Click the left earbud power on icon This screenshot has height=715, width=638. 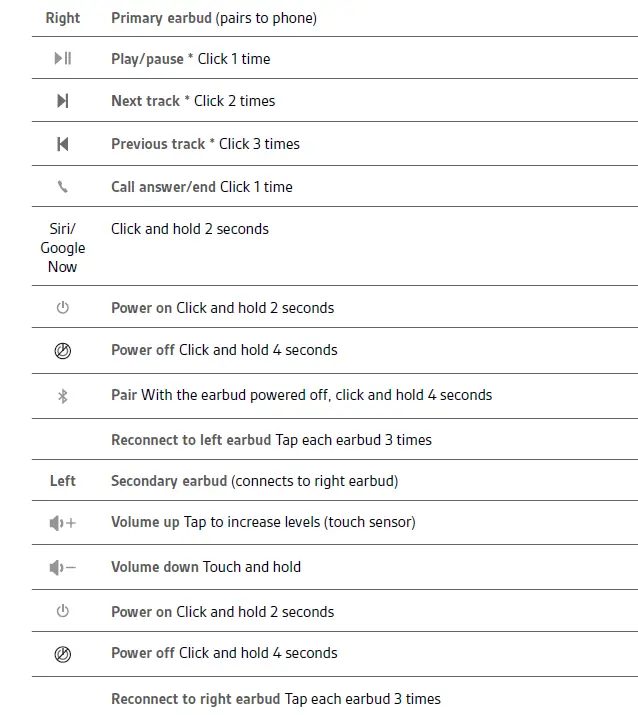pos(62,611)
